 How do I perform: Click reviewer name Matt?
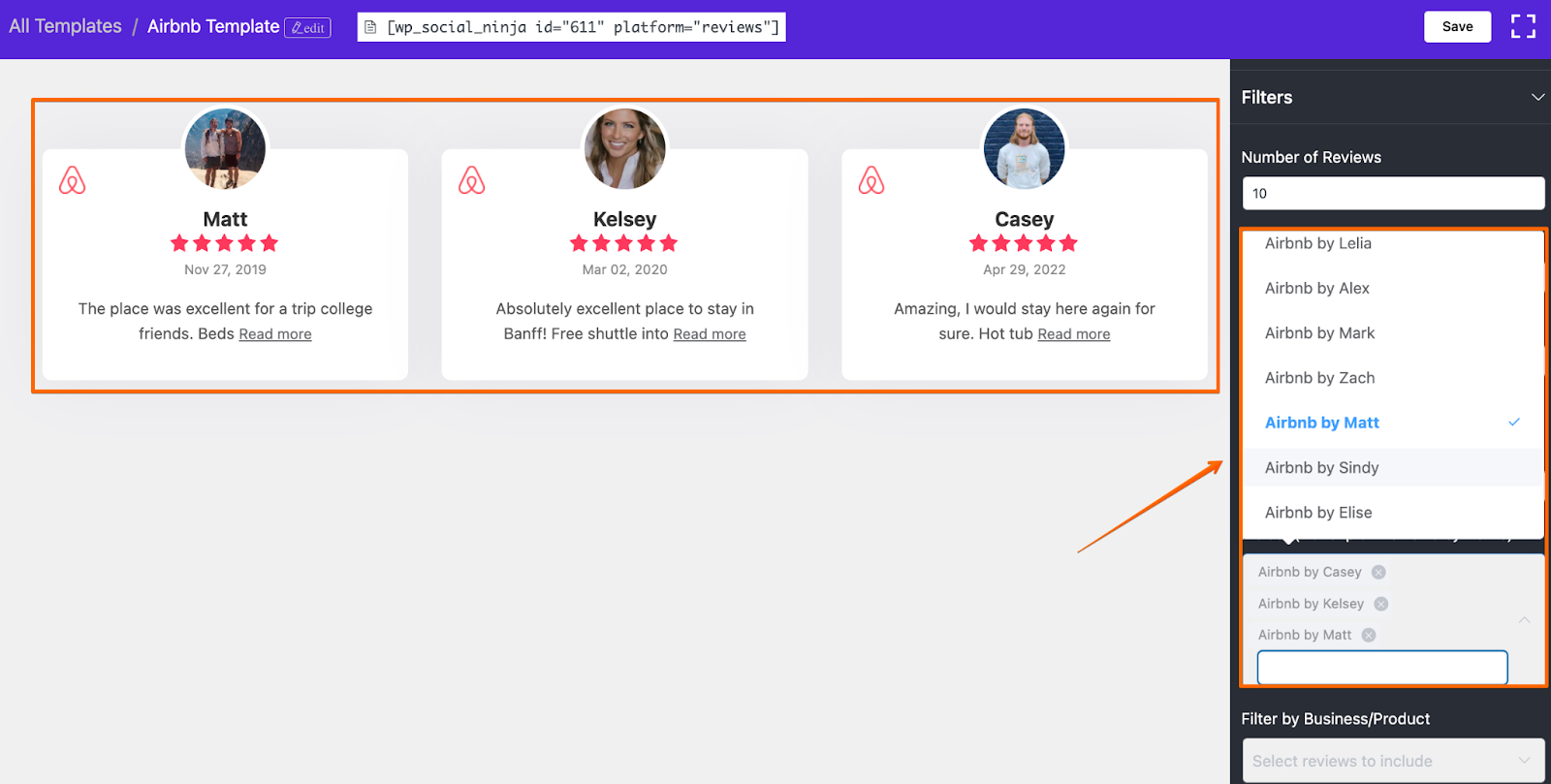tap(225, 219)
